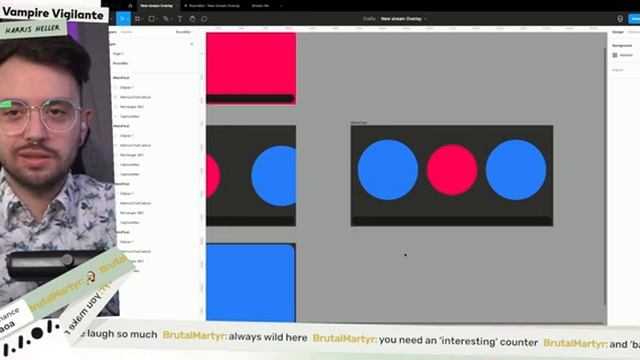Open a new tab with plus button

coord(281,6)
